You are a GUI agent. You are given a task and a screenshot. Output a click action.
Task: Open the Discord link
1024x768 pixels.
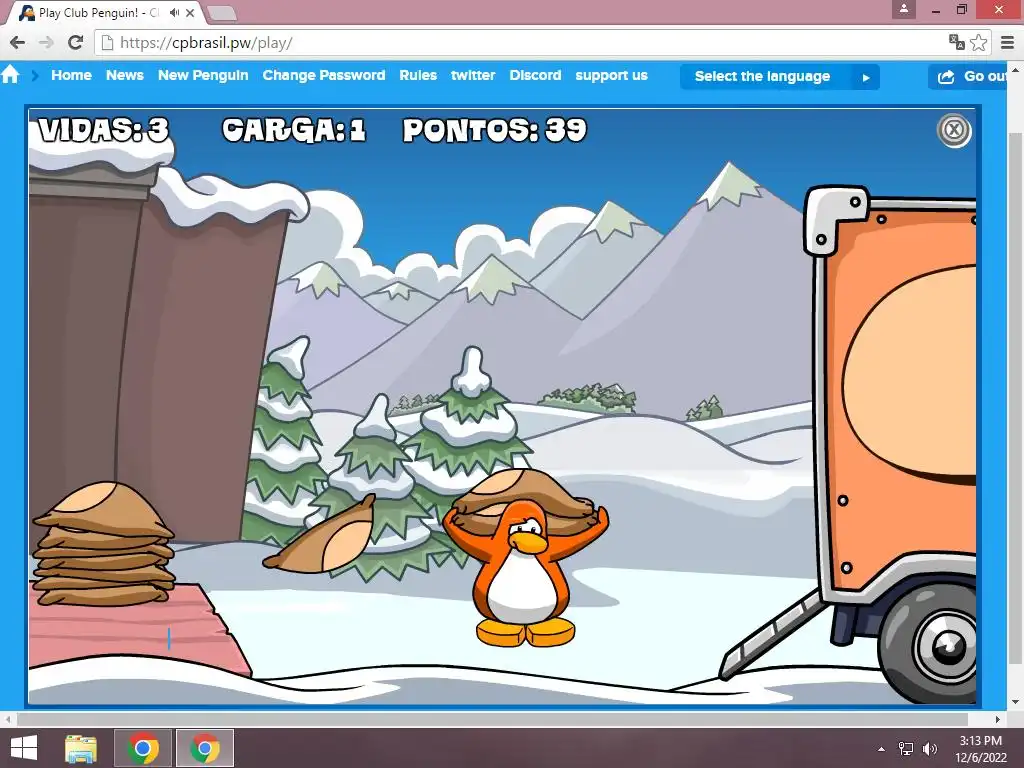point(535,75)
